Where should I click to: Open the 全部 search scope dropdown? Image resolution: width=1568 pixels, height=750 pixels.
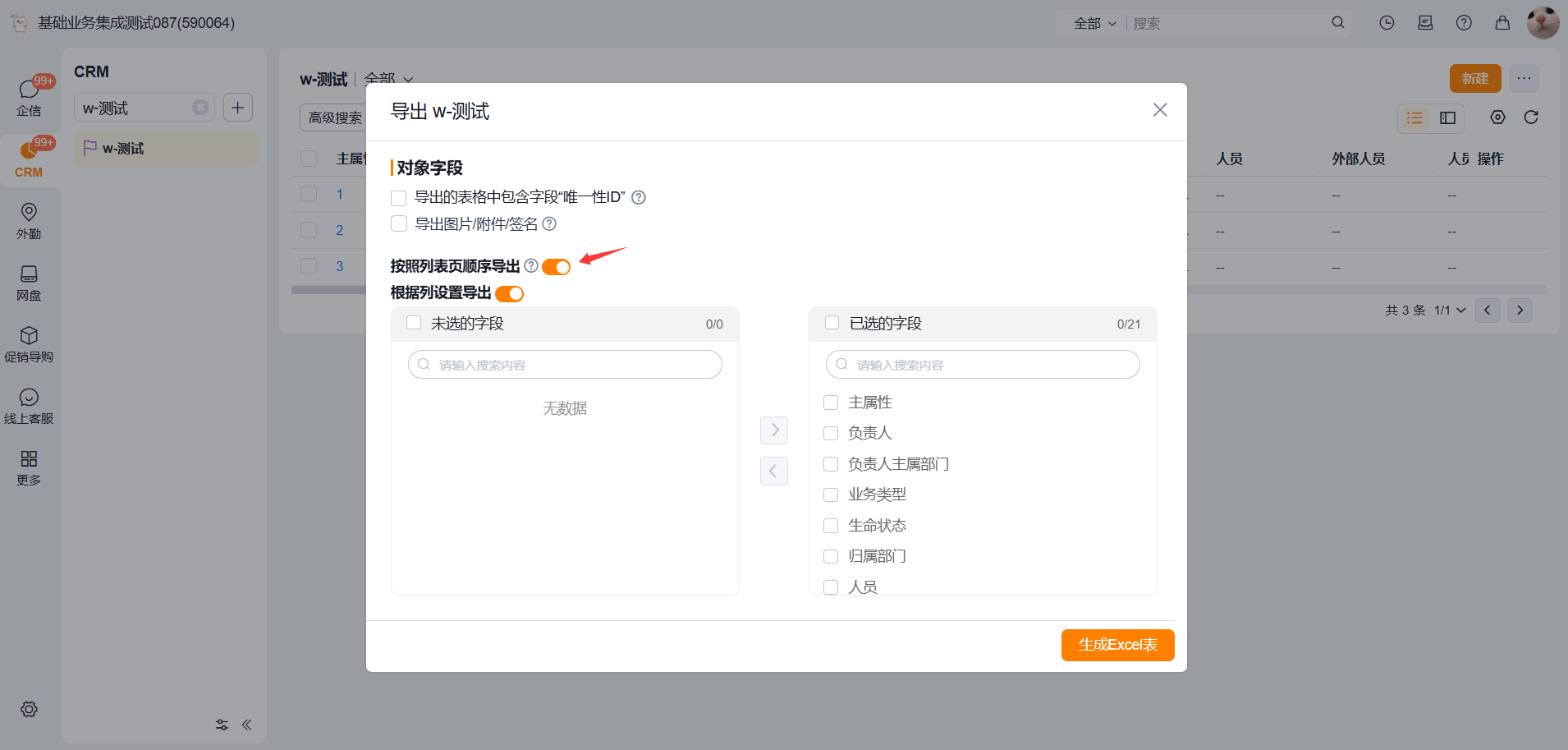(1095, 23)
